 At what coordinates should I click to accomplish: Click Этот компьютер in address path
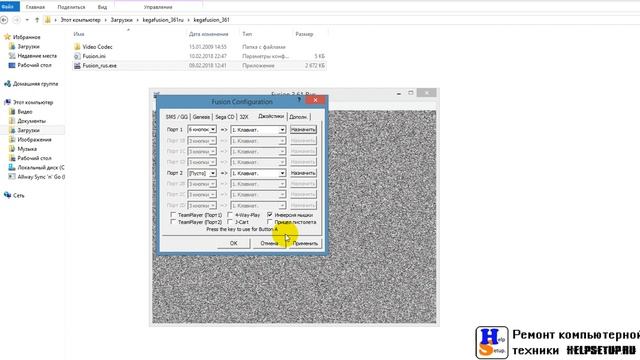coord(80,20)
